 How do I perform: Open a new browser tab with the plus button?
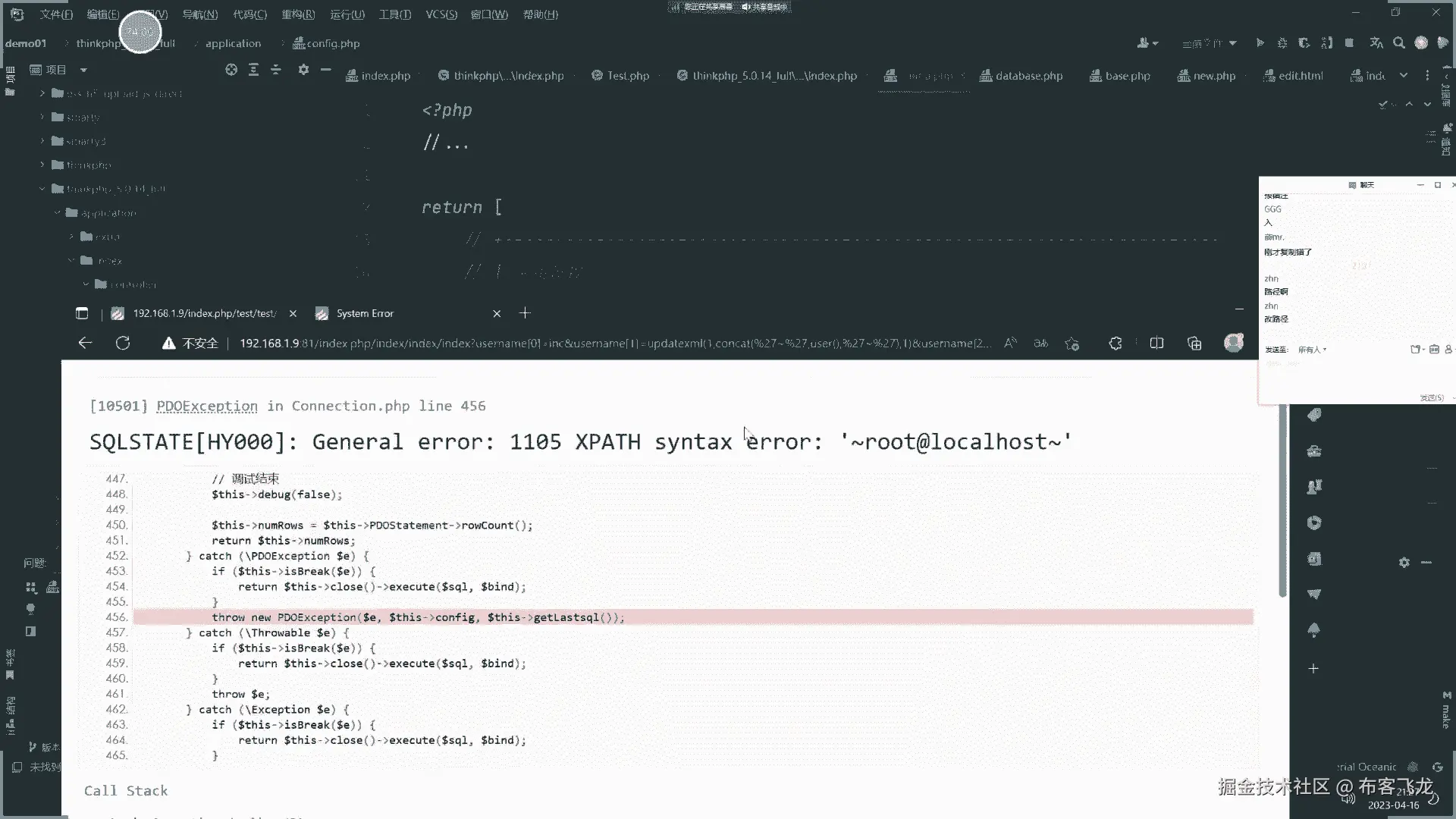pyautogui.click(x=525, y=313)
